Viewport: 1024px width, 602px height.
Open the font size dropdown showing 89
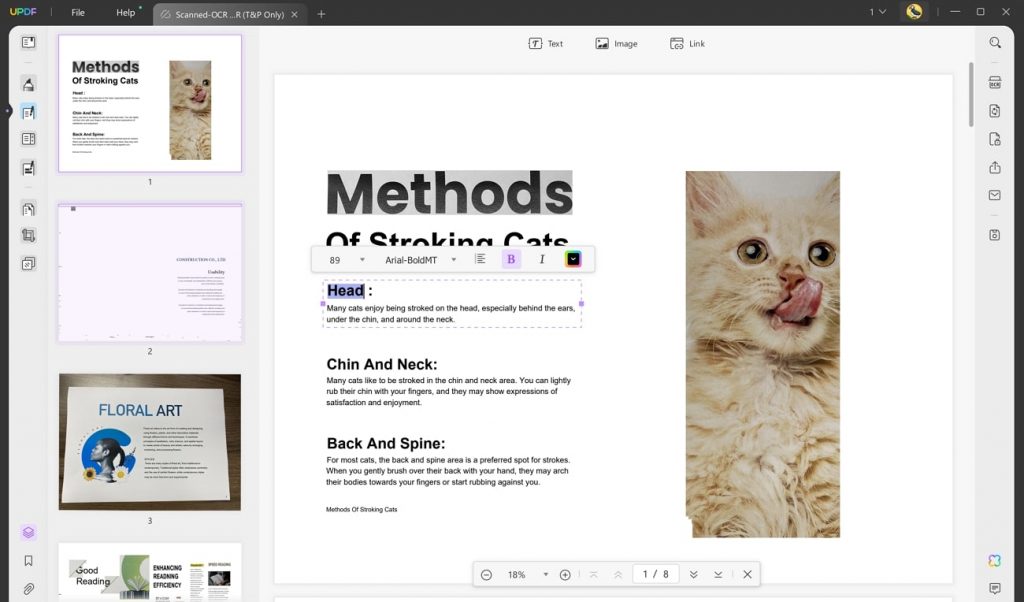click(x=345, y=258)
